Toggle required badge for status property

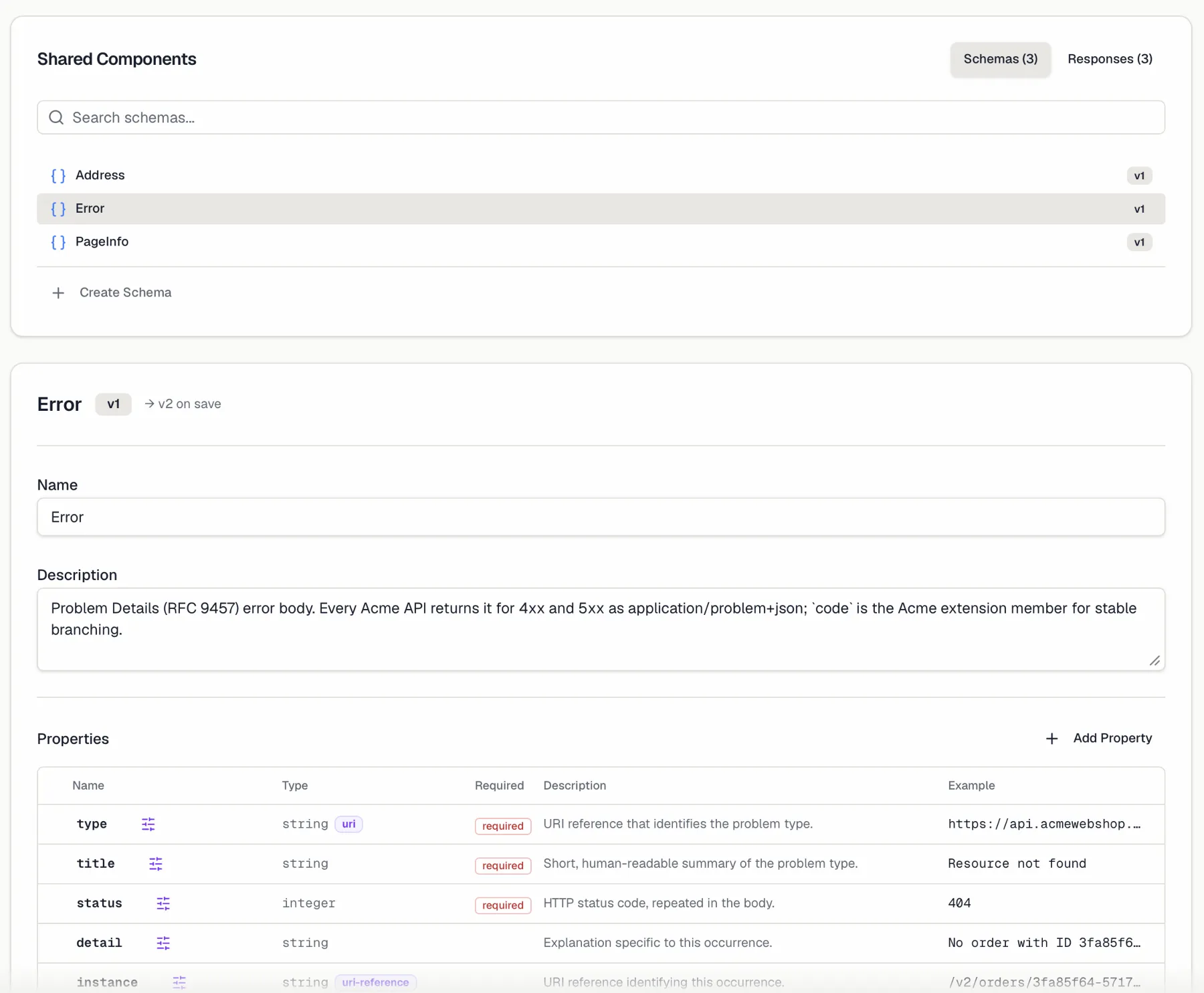click(503, 905)
